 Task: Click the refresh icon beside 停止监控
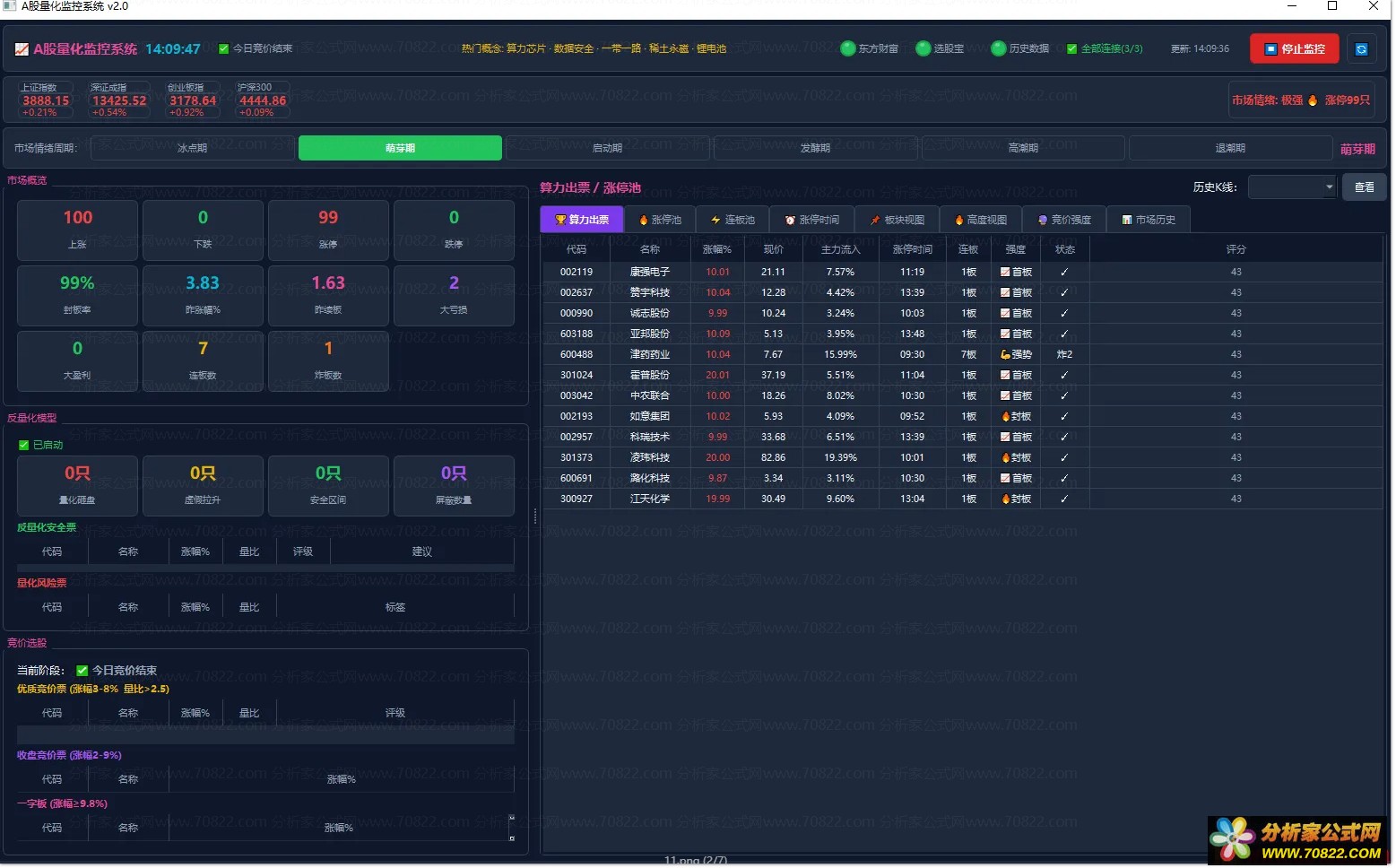click(x=1361, y=49)
